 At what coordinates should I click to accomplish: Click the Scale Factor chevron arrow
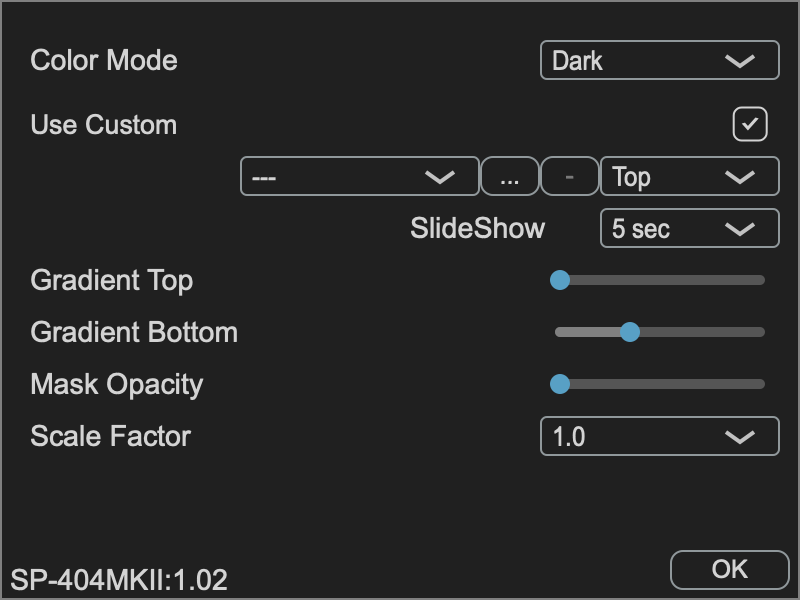pos(740,437)
